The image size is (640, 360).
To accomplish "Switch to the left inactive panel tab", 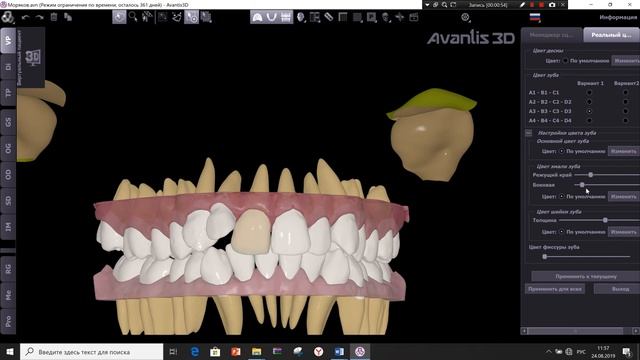I will click(x=552, y=35).
